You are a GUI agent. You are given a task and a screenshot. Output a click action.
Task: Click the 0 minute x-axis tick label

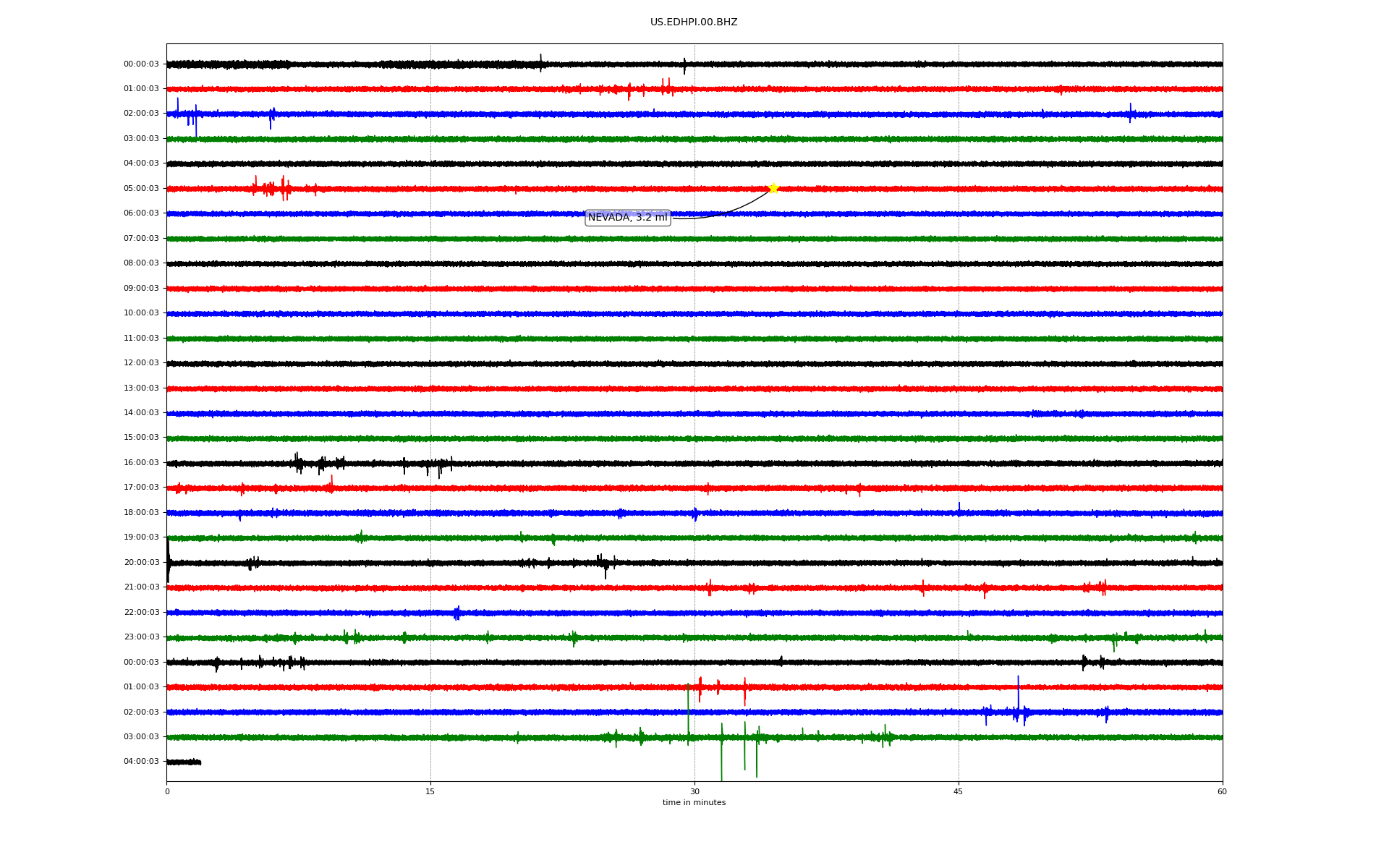coord(167,792)
